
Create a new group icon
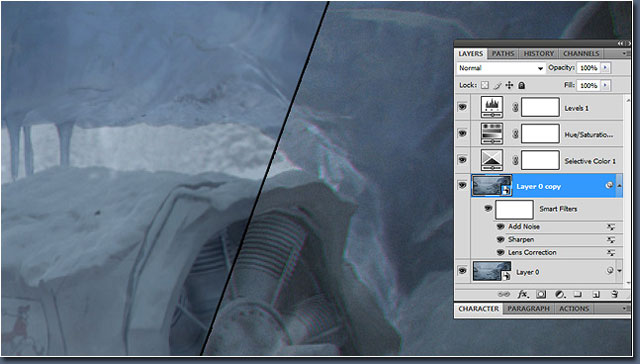tap(578, 294)
